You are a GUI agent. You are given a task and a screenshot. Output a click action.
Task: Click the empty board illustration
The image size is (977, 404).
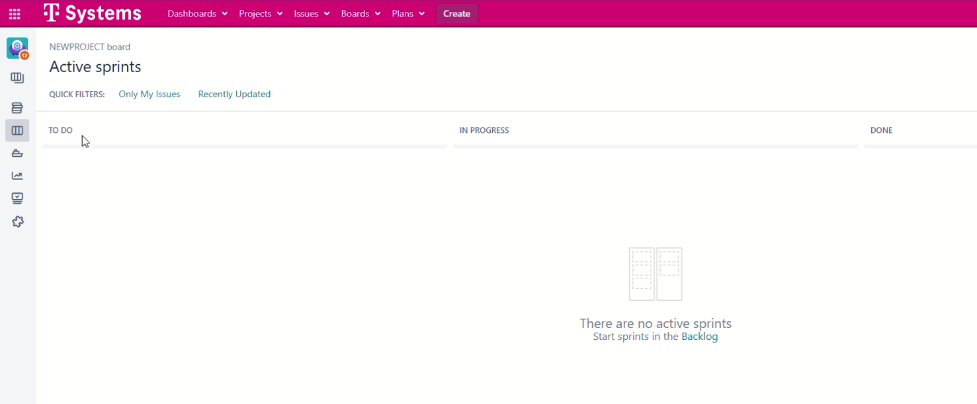pyautogui.click(x=655, y=274)
